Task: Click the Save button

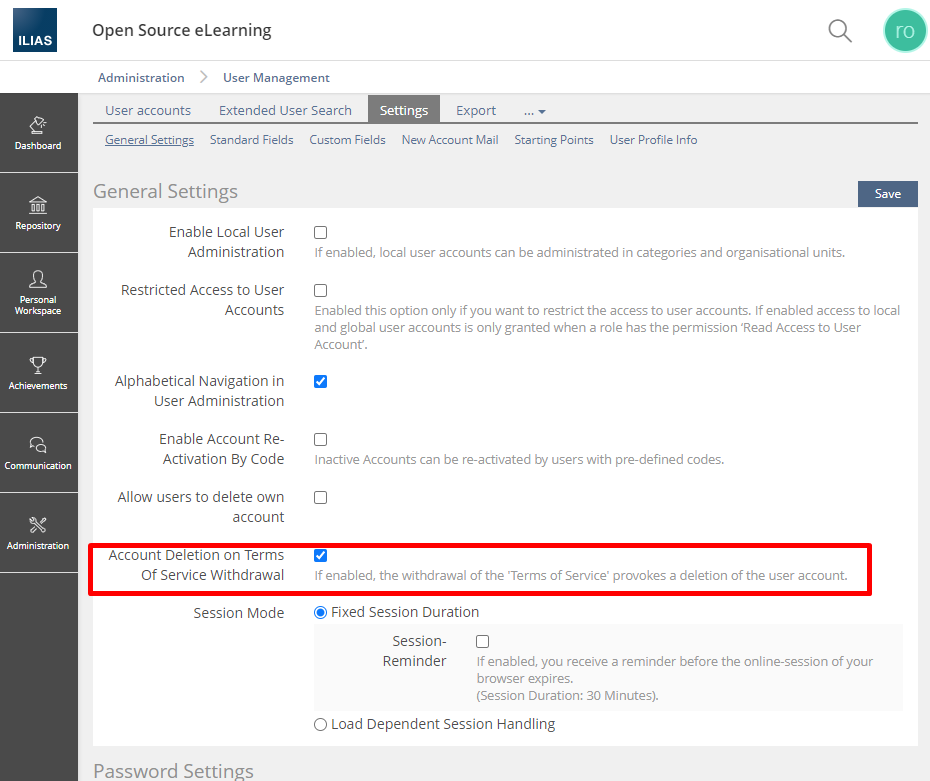Action: pos(887,194)
